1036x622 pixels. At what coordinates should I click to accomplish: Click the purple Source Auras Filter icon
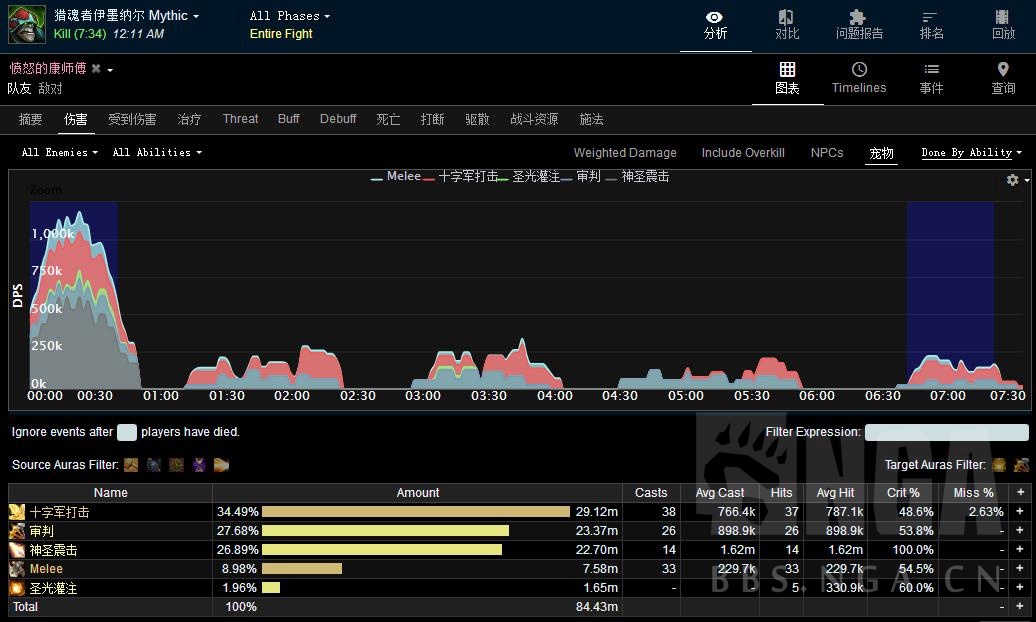(x=199, y=465)
